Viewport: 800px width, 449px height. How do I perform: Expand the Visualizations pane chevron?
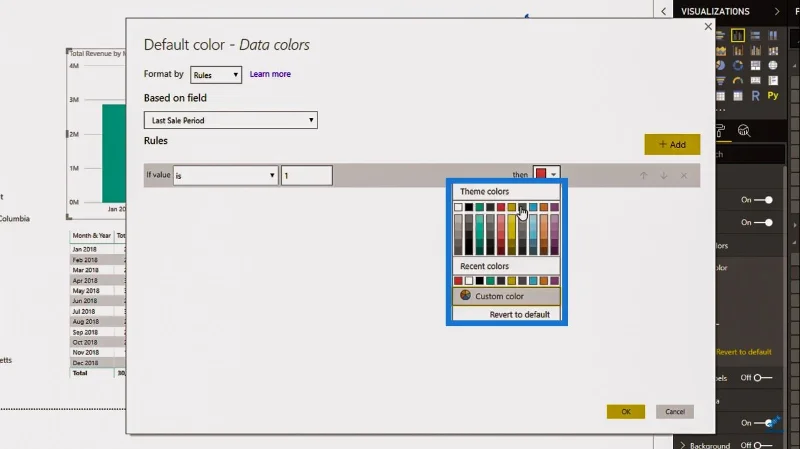(777, 11)
